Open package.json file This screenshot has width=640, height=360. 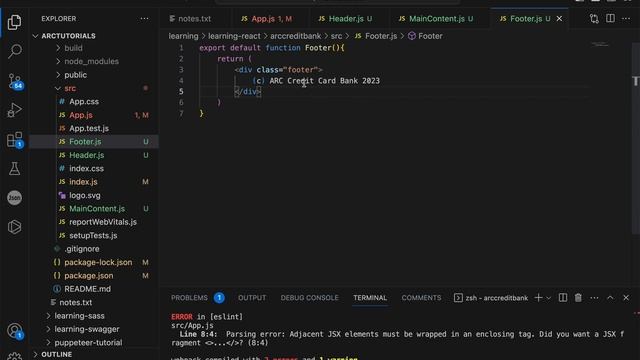[x=89, y=276]
